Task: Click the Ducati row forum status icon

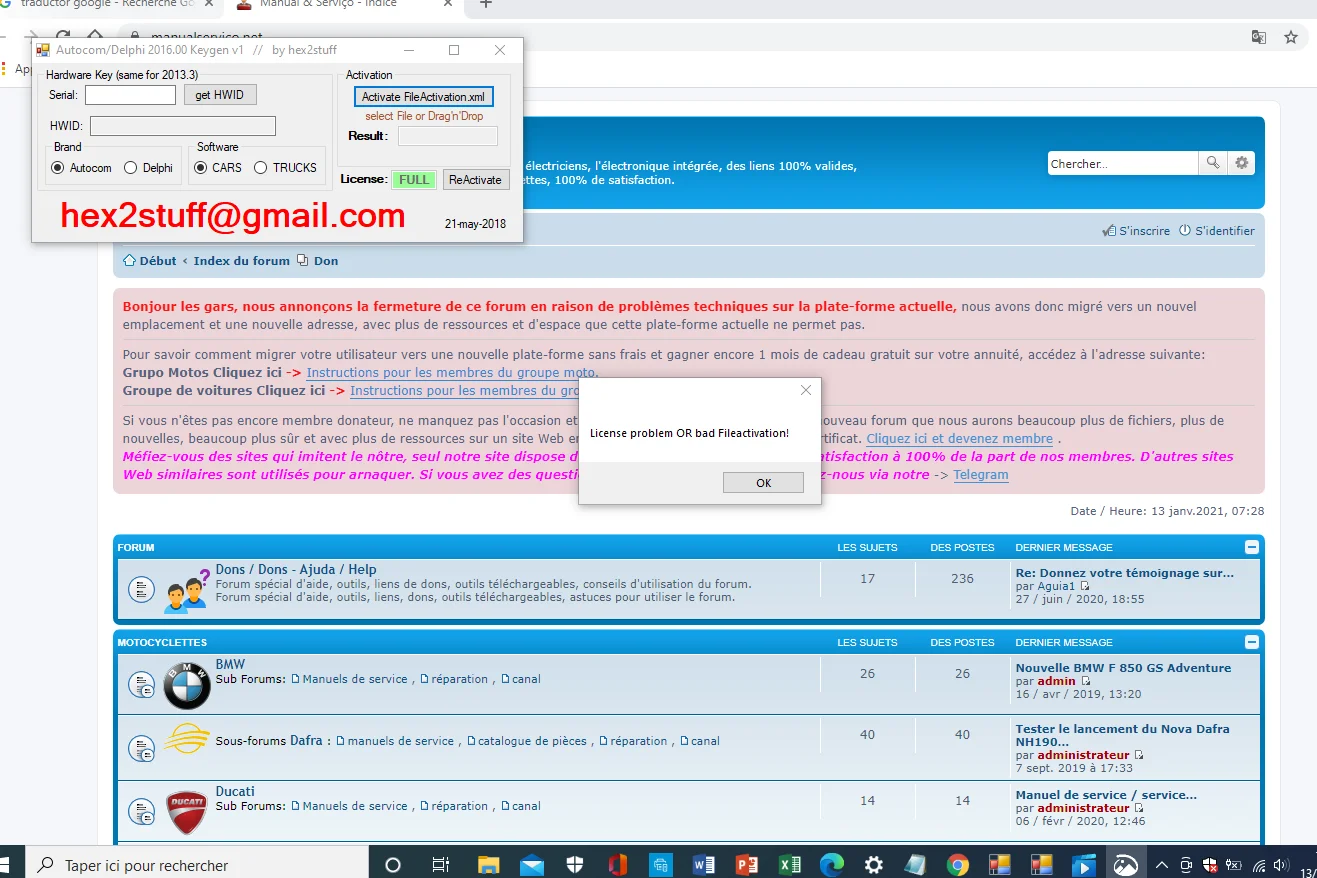Action: [141, 812]
